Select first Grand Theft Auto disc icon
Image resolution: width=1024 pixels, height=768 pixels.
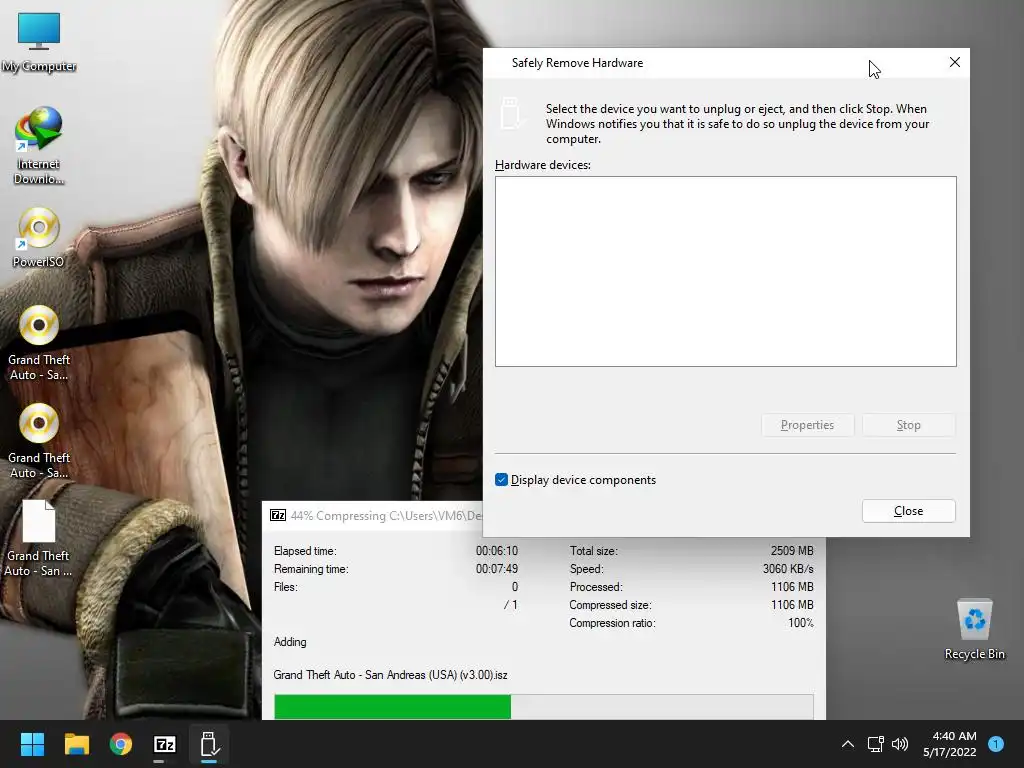tap(39, 343)
